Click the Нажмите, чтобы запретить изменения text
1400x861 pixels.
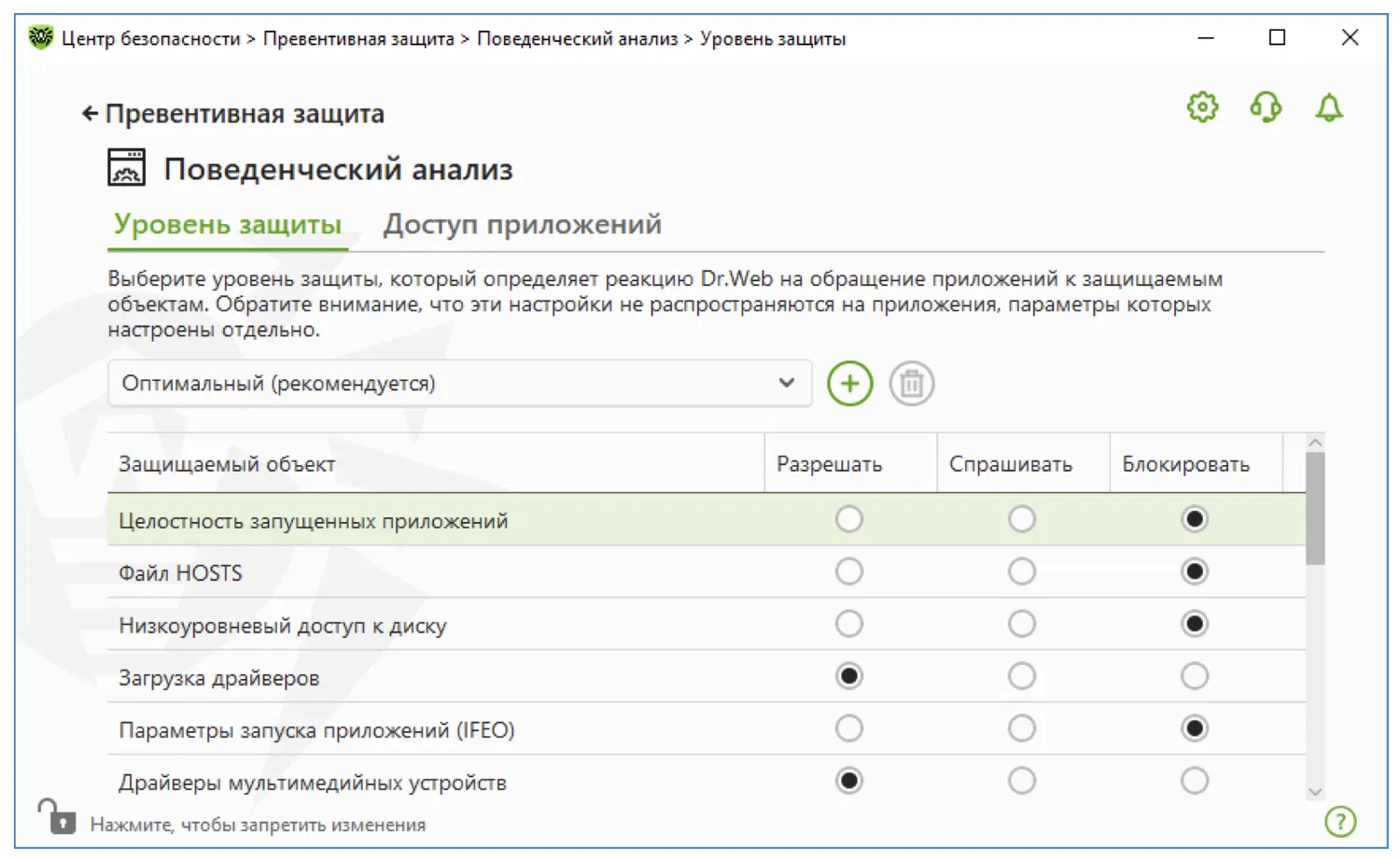pyautogui.click(x=258, y=826)
